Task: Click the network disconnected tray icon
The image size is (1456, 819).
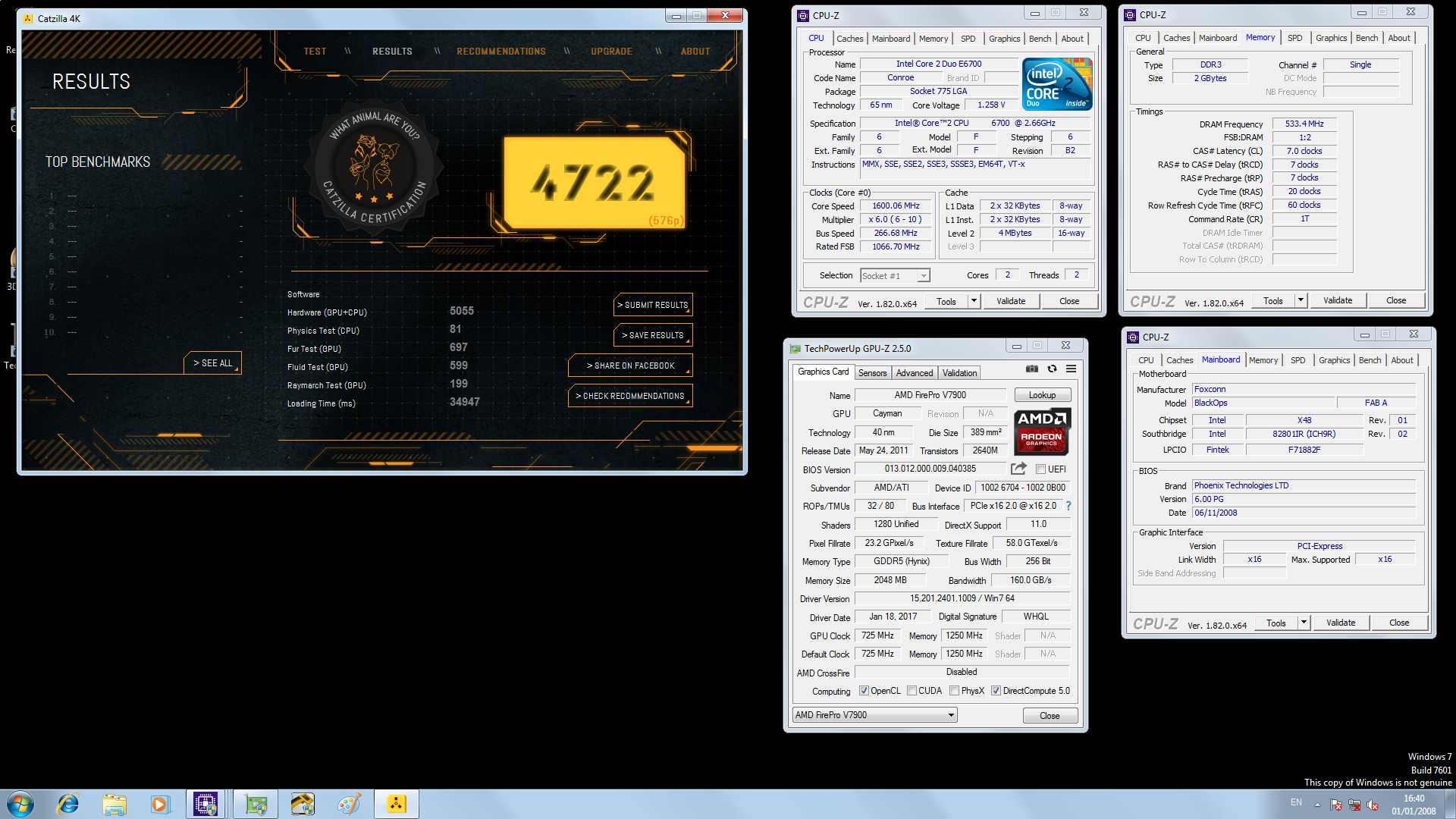Action: (x=1354, y=805)
